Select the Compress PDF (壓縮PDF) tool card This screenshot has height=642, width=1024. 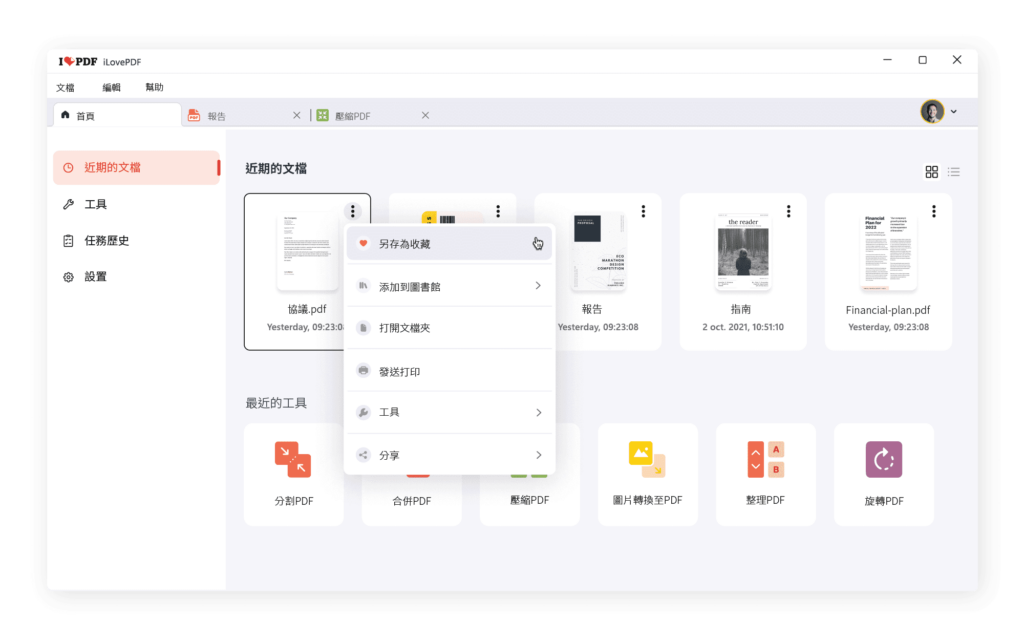point(530,500)
